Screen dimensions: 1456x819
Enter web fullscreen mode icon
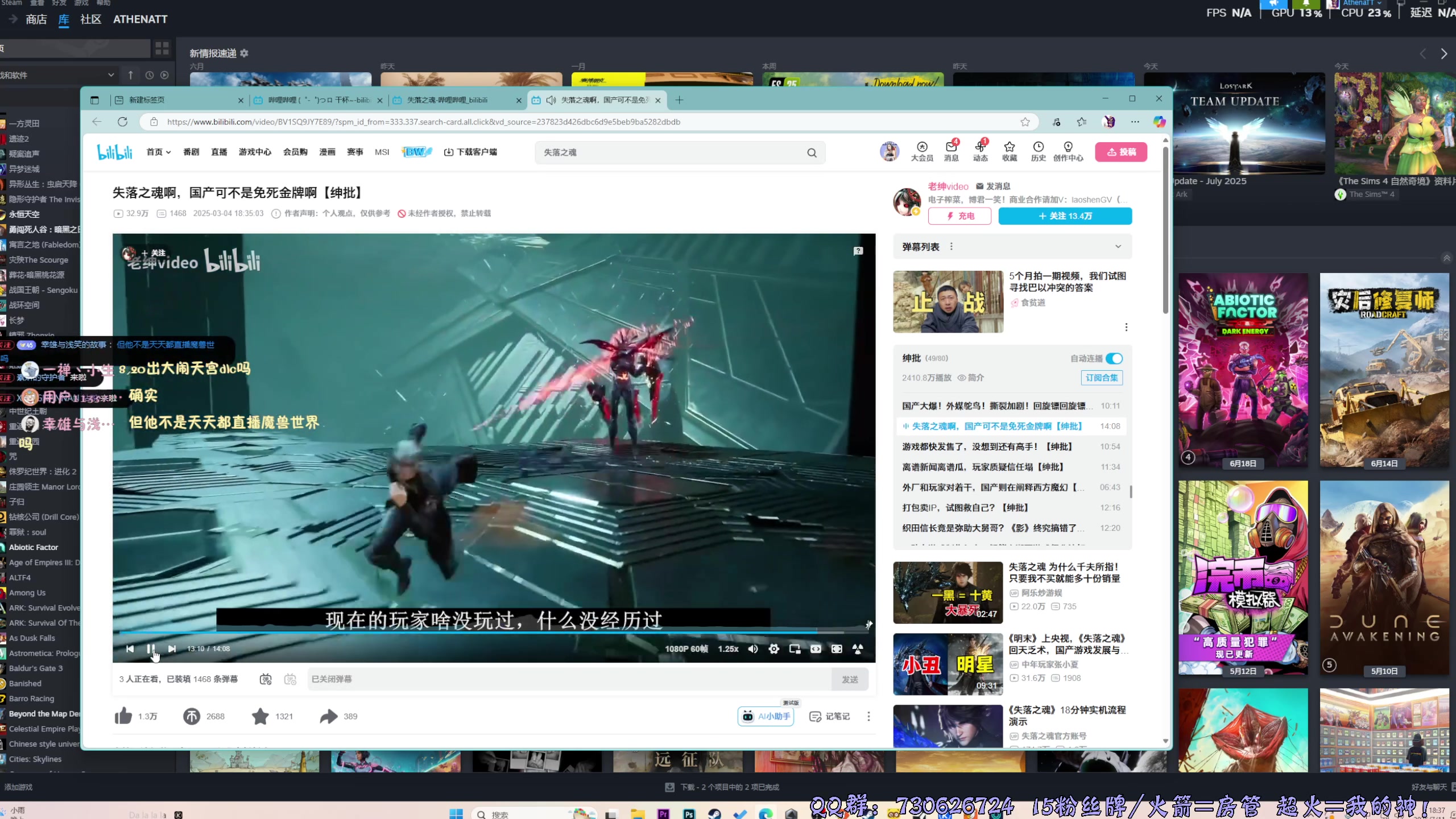pyautogui.click(x=837, y=649)
